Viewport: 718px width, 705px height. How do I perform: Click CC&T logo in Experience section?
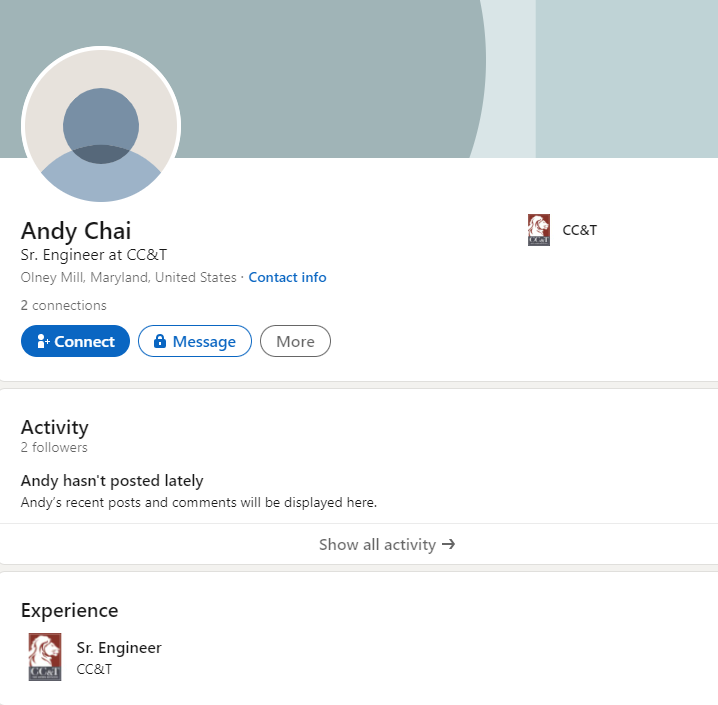pos(45,657)
